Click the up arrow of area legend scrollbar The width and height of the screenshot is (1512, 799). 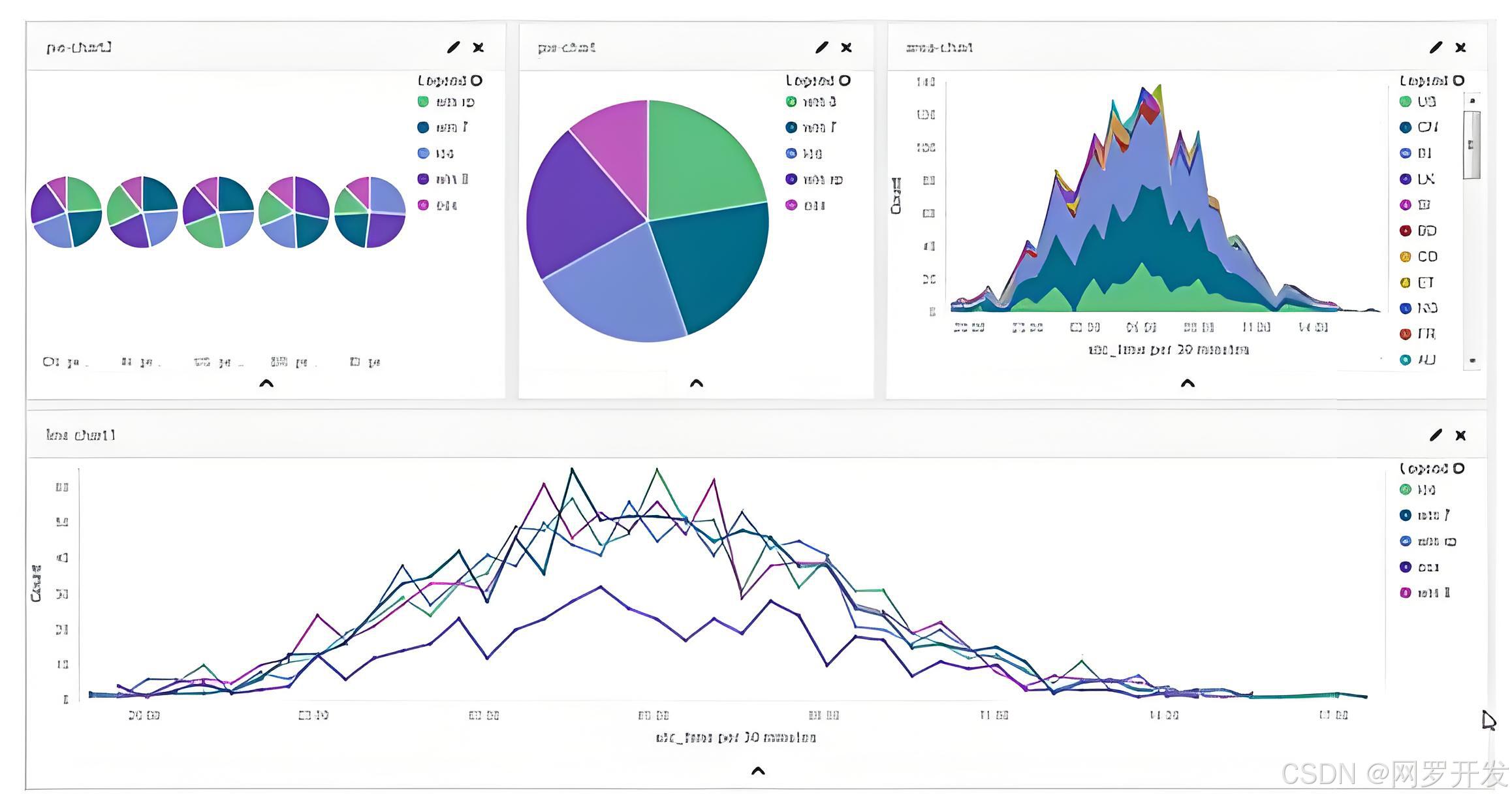1472,101
